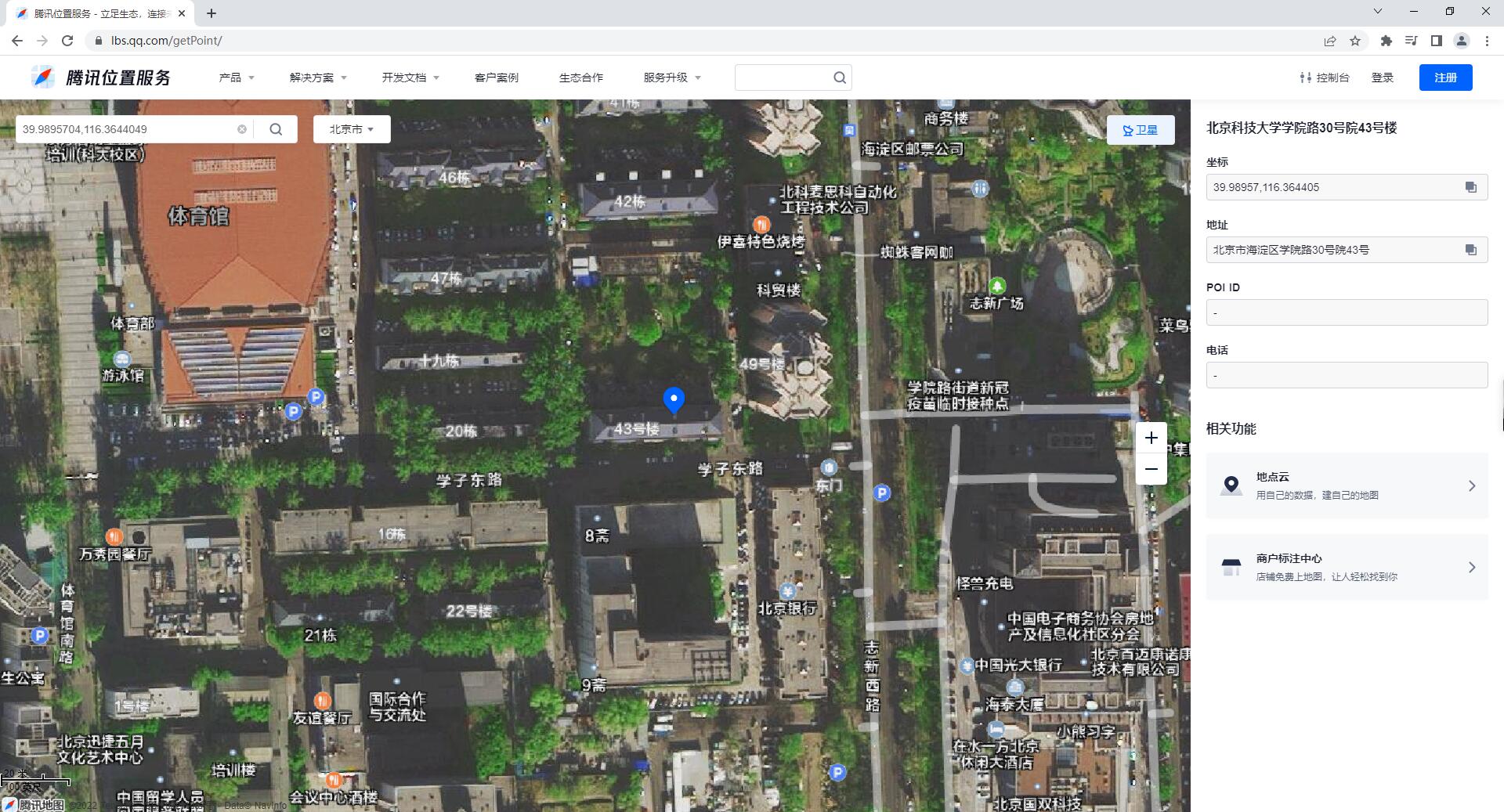Toggle the 卫星 satellite map view
Viewport: 1504px width, 812px height.
(x=1141, y=130)
